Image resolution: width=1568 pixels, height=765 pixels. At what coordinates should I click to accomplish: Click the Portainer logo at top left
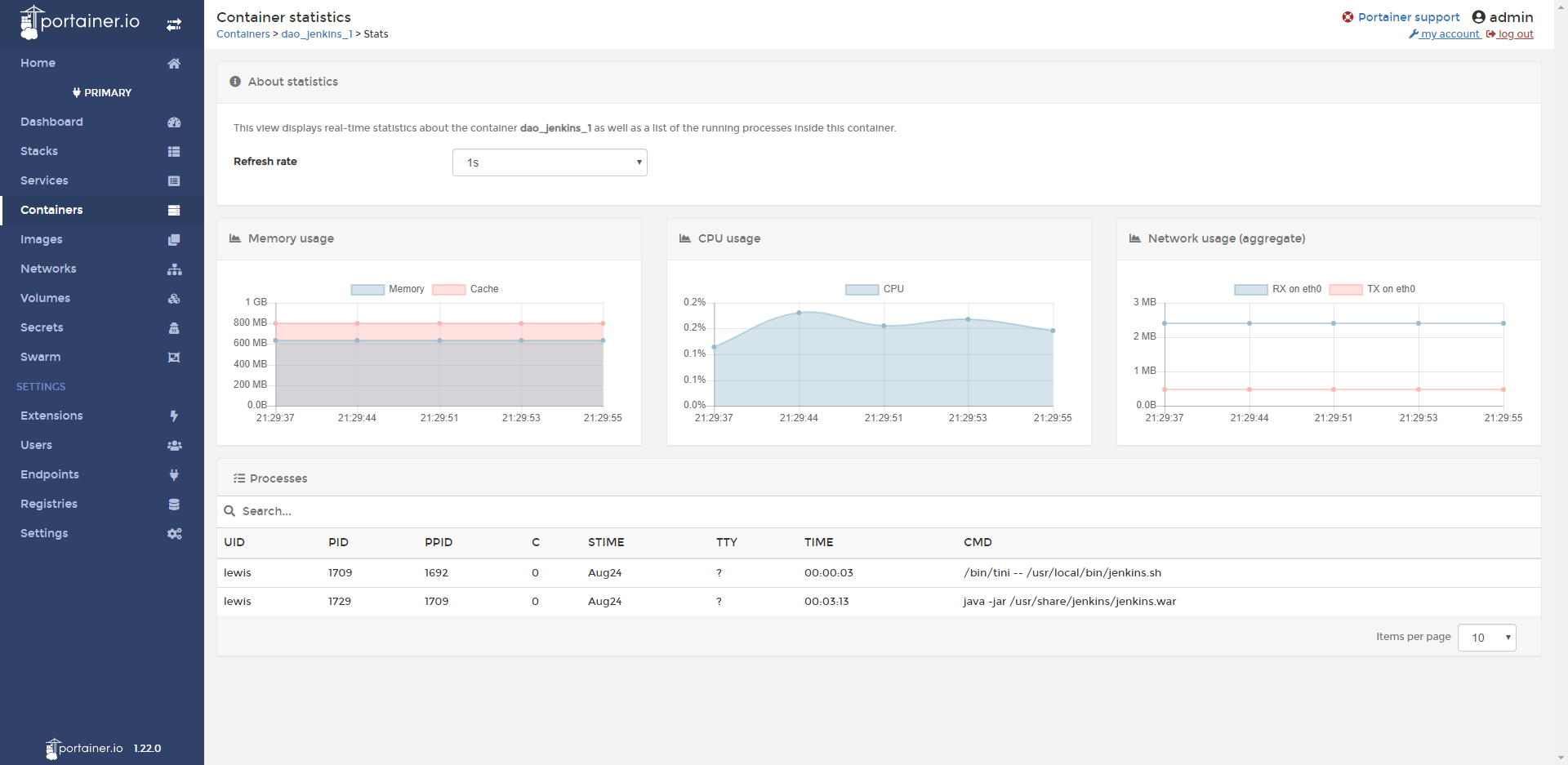point(80,22)
